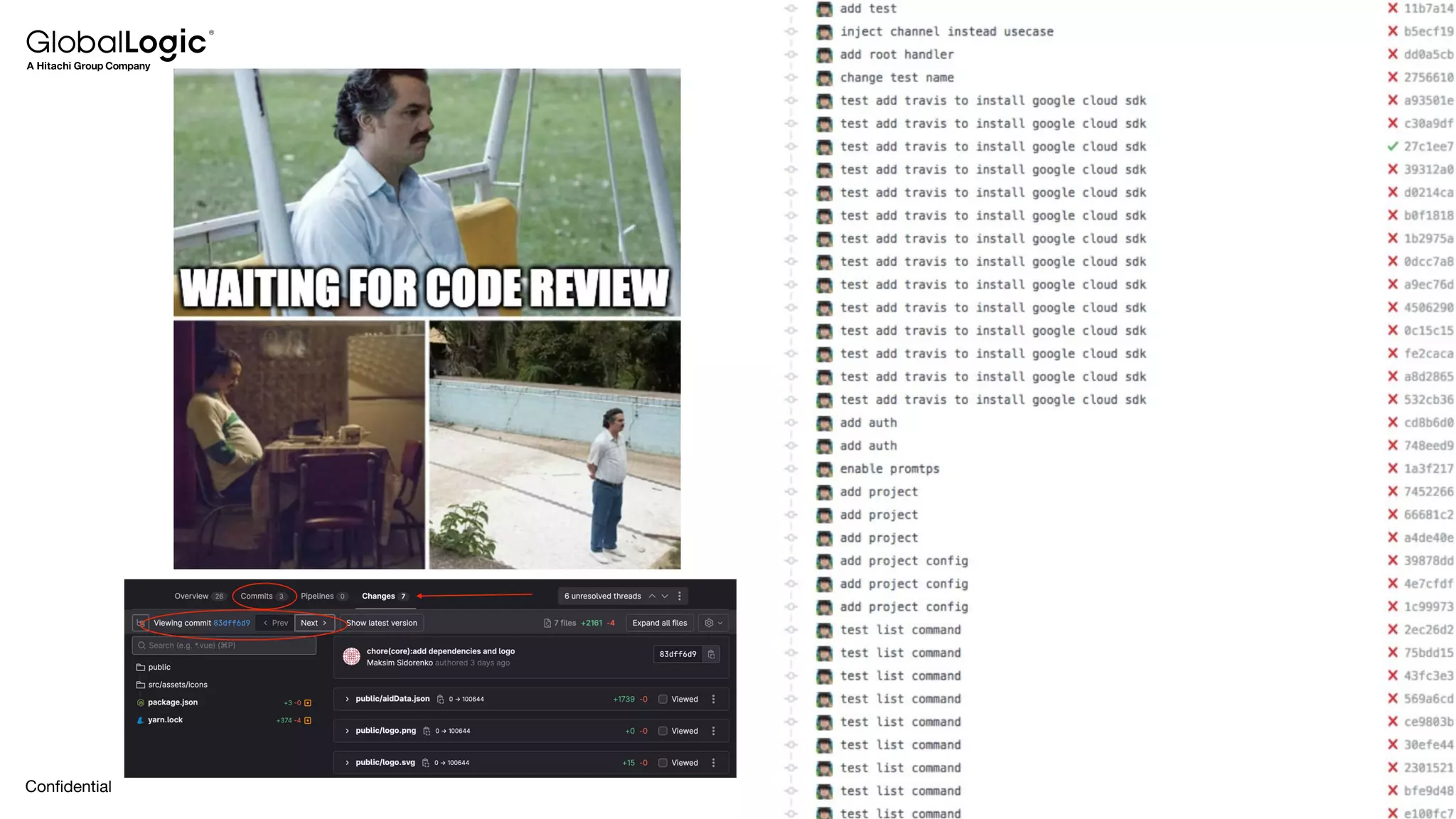Expand the public/aidData.json diff
Image resolution: width=1456 pixels, height=819 pixels.
click(x=347, y=699)
